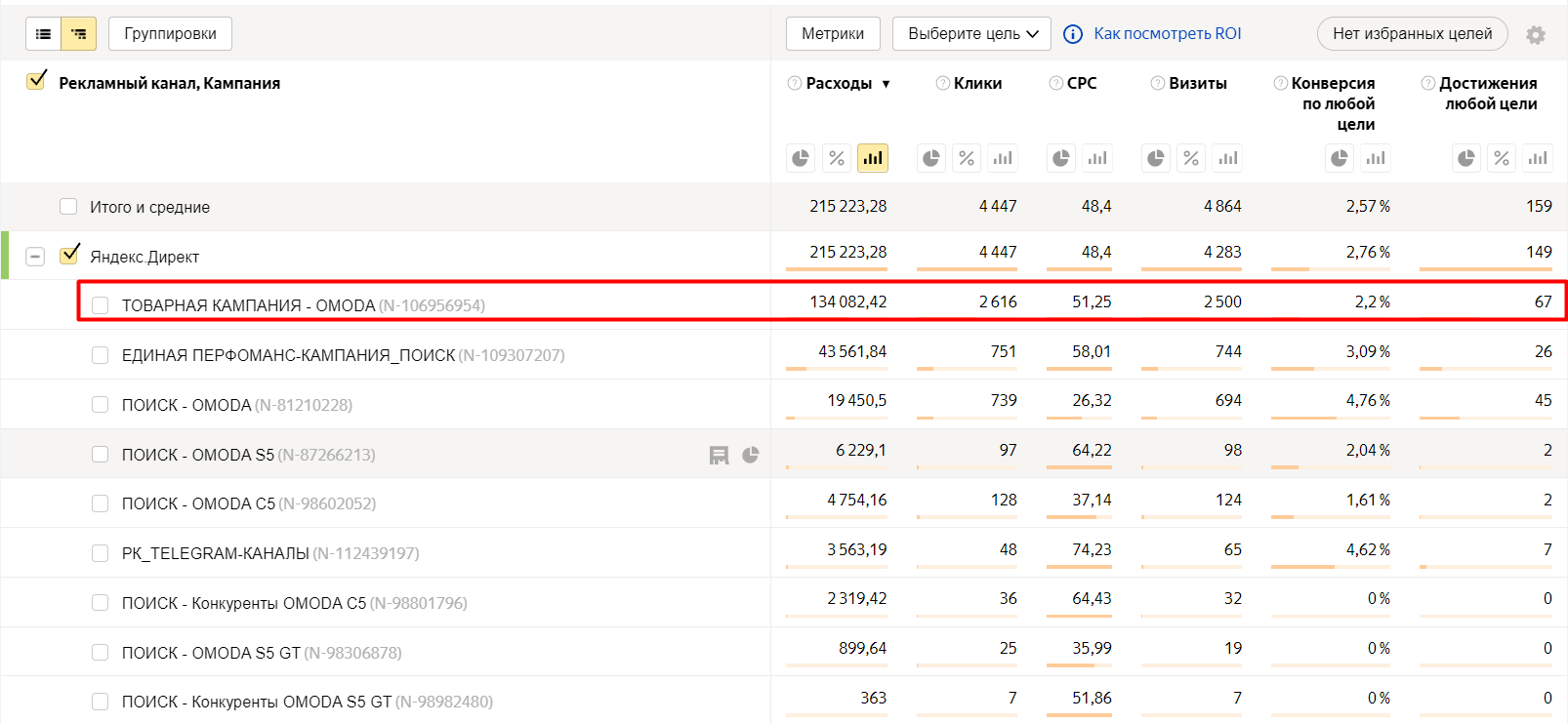Viewport: 1568px width, 724px height.
Task: Click info icon beside Как посмотреть ROI
Action: click(x=1073, y=34)
